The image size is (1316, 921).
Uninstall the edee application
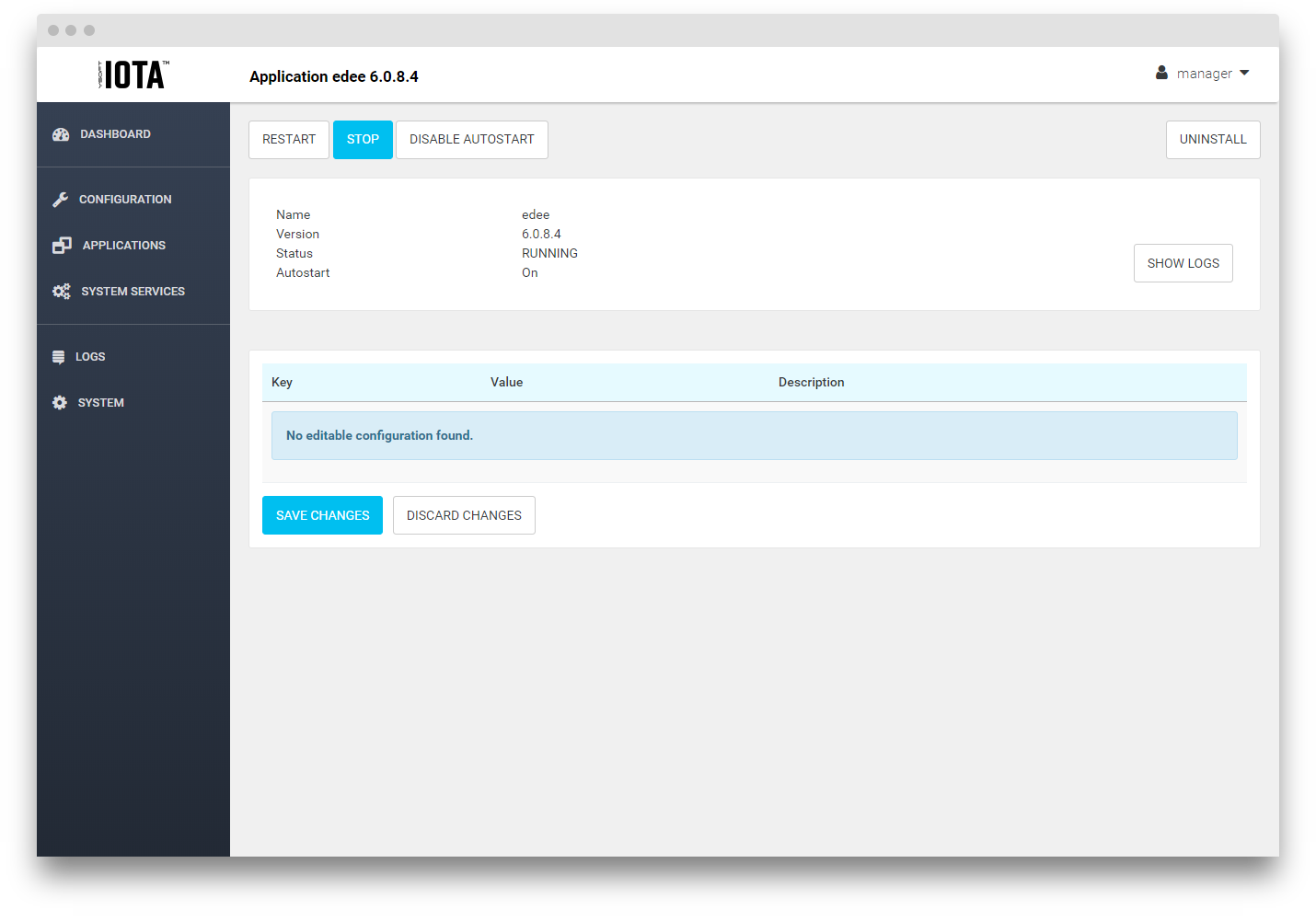[x=1212, y=140]
